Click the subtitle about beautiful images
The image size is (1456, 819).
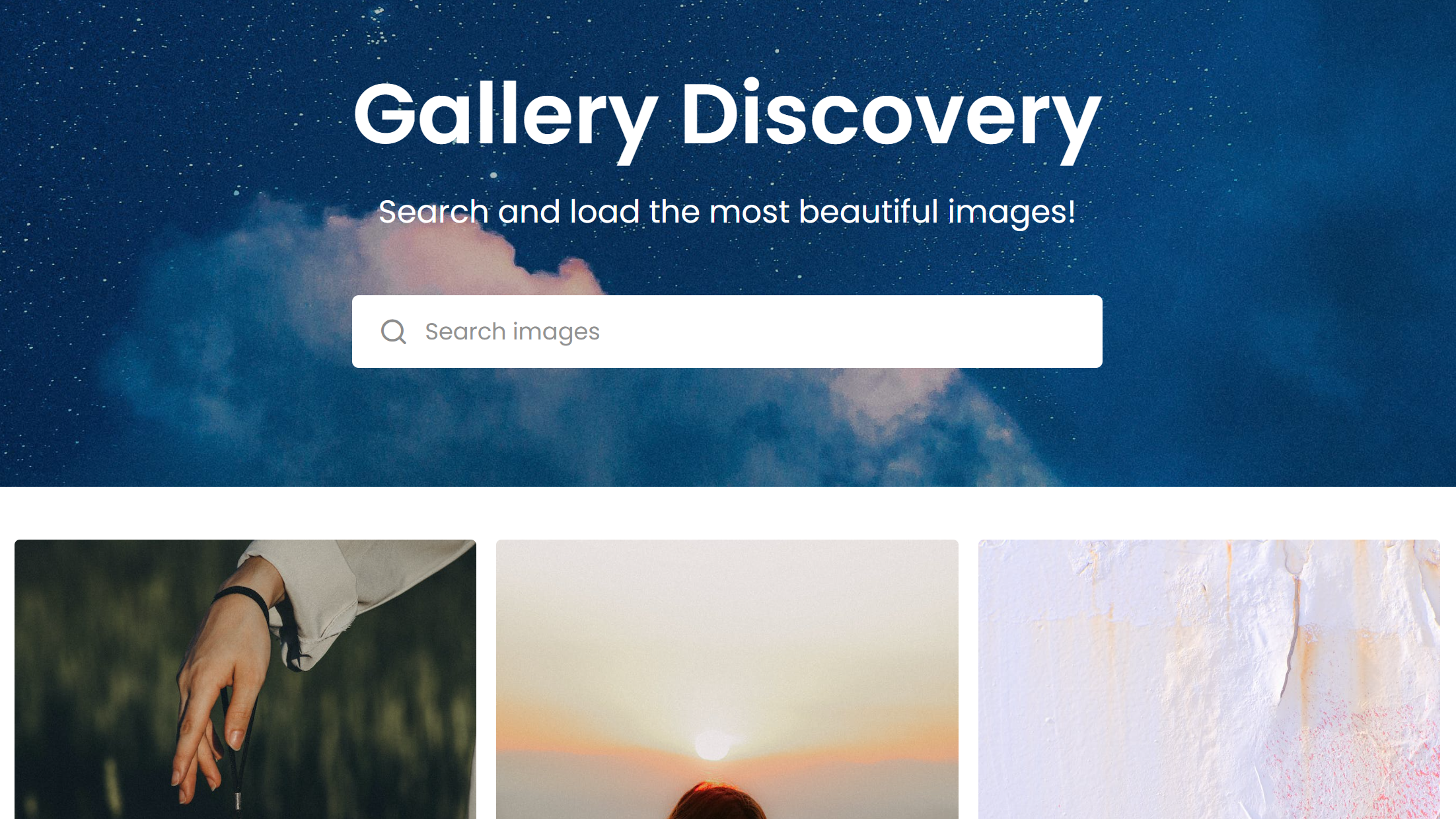click(x=727, y=212)
